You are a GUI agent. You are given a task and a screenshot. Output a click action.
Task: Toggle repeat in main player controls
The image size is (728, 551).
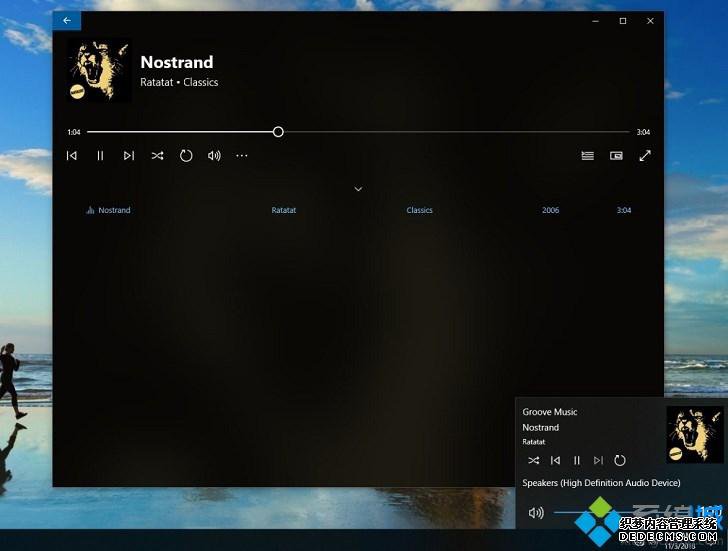186,156
